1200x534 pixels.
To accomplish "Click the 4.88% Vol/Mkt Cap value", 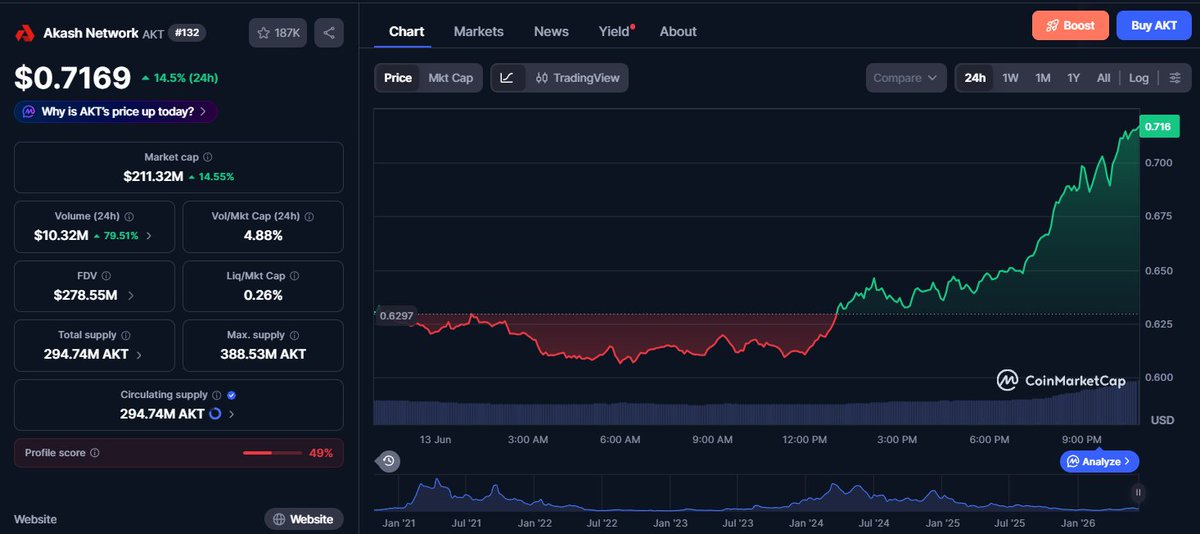I will [263, 236].
